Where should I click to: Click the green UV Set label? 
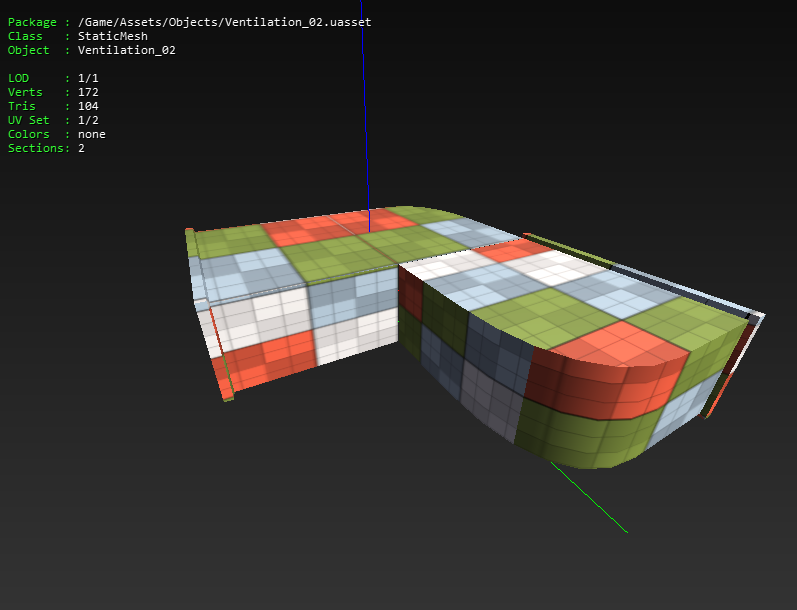tap(28, 120)
